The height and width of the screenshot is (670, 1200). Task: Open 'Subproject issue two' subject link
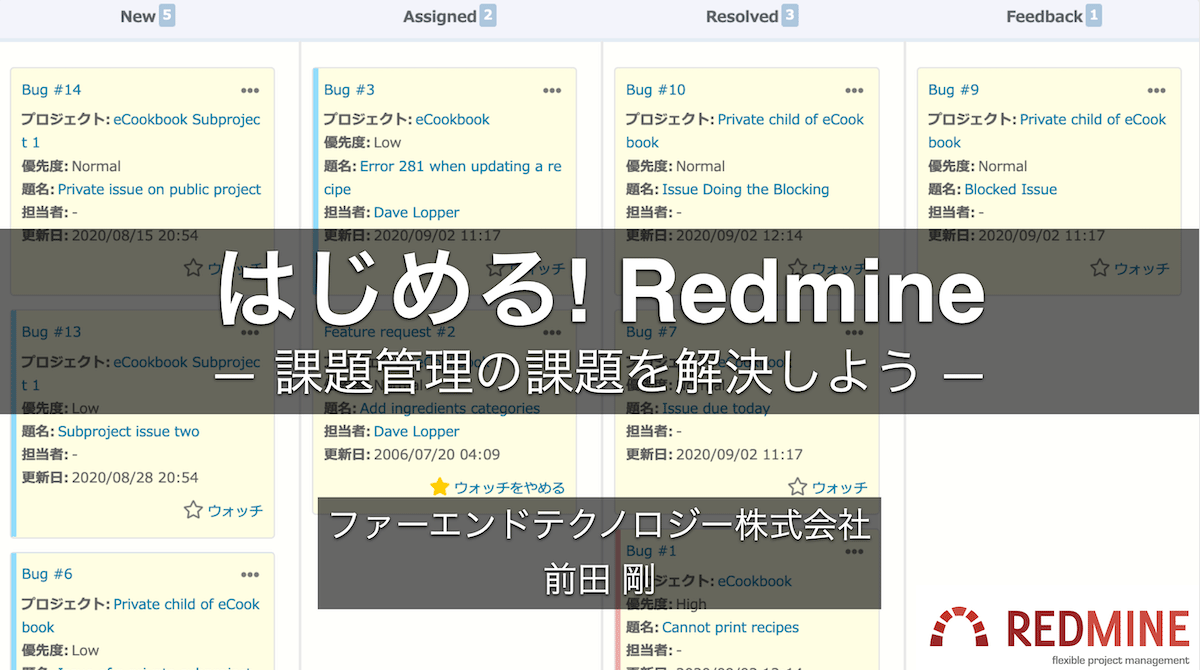[x=128, y=432]
